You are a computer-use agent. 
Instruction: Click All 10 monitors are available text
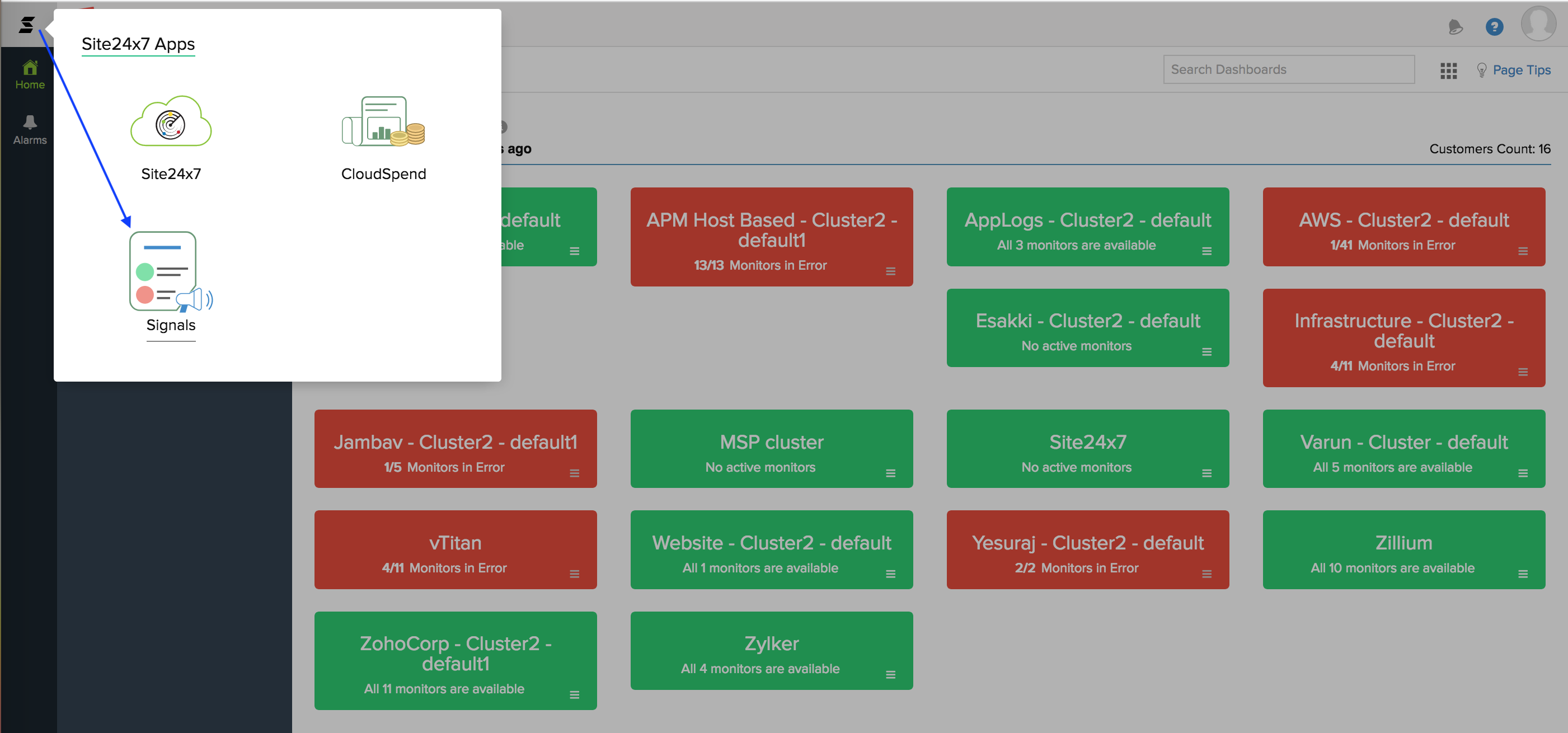tap(1392, 568)
